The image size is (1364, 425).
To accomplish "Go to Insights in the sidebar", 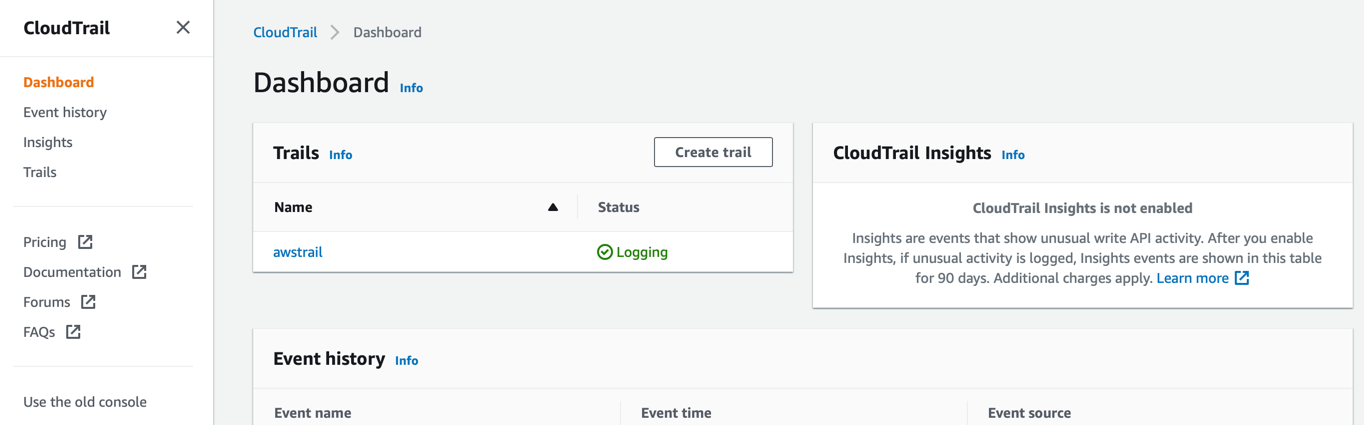I will pyautogui.click(x=48, y=142).
